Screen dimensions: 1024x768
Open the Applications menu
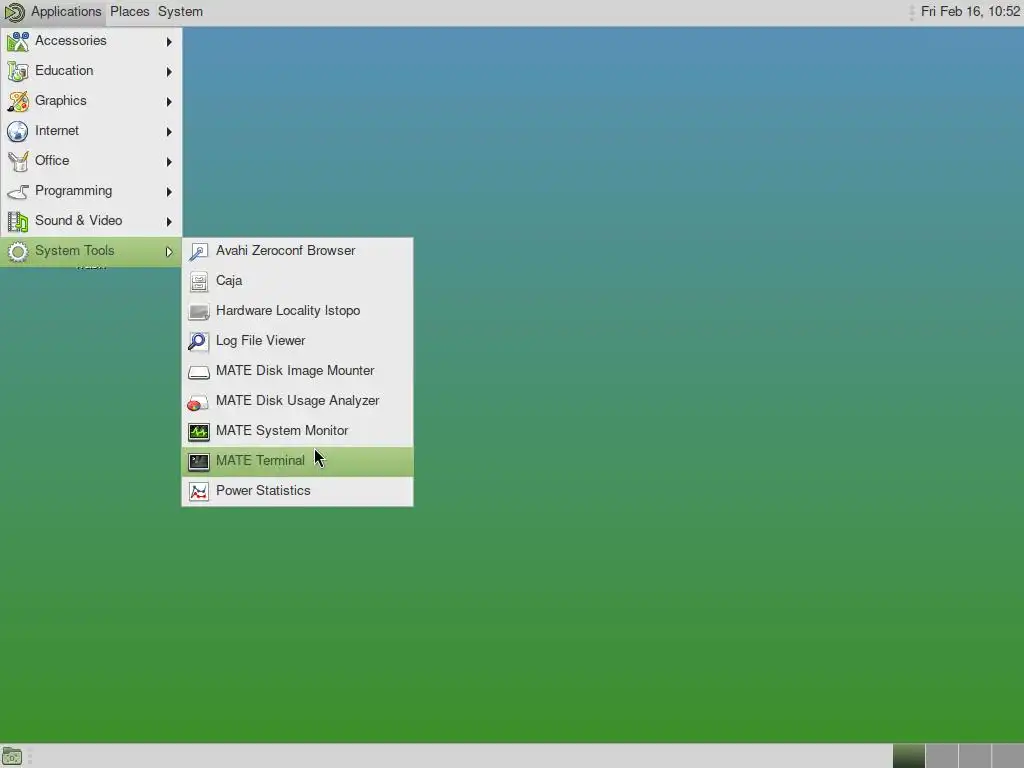tap(66, 12)
